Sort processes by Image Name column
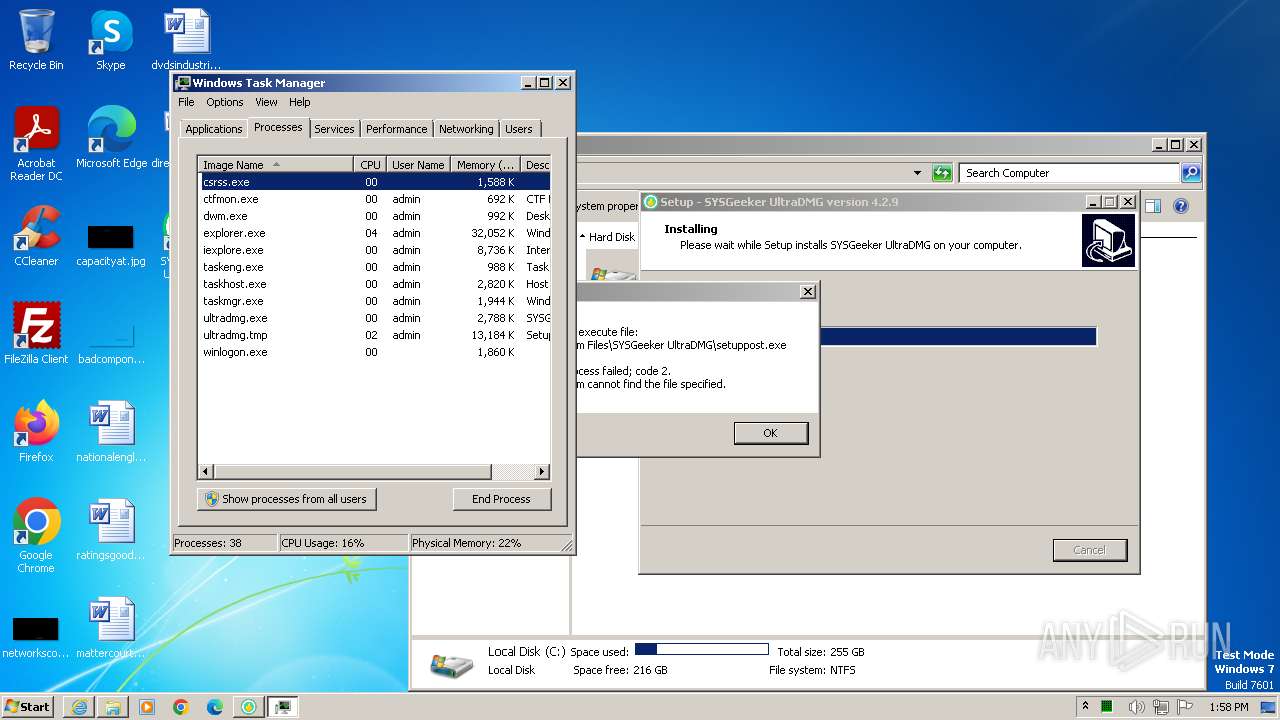 pyautogui.click(x=276, y=165)
